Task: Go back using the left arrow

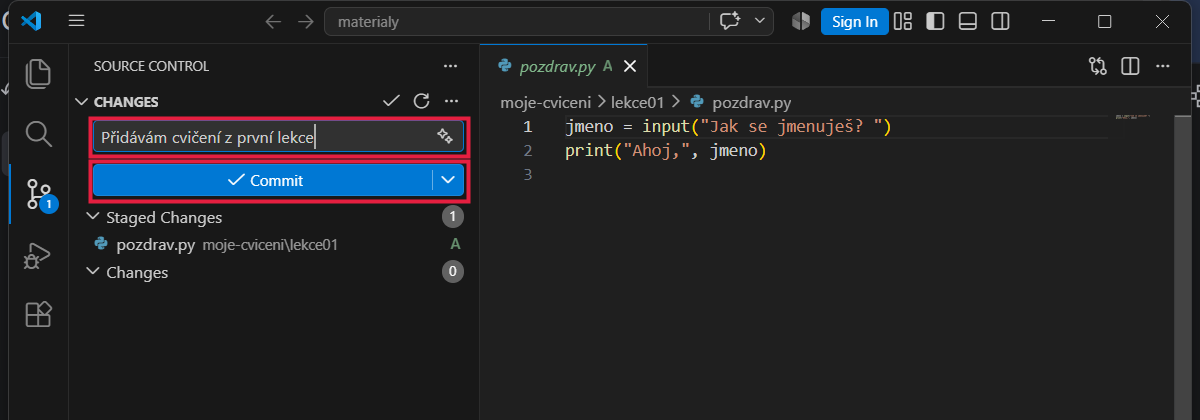Action: [x=273, y=21]
